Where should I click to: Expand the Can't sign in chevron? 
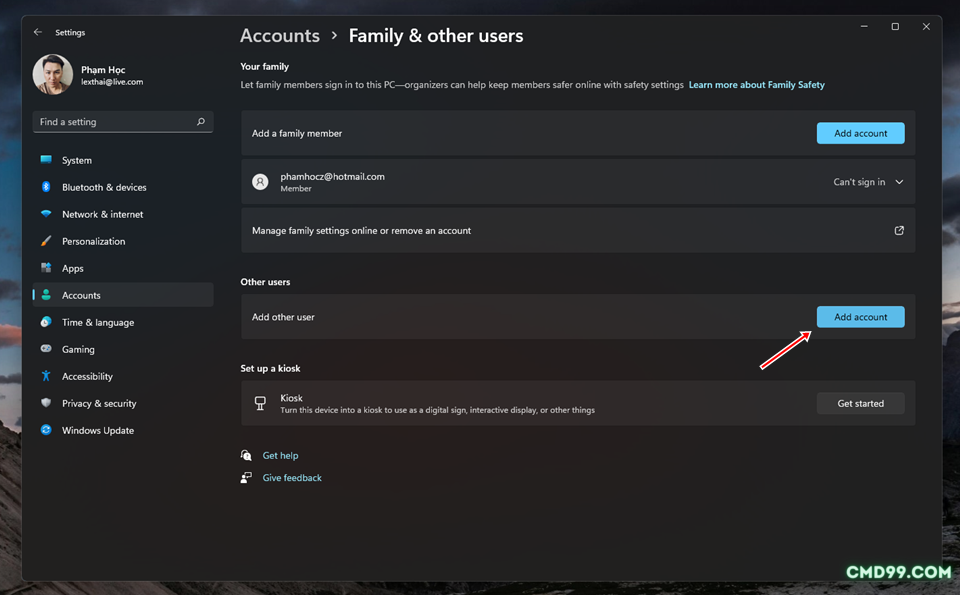[899, 182]
